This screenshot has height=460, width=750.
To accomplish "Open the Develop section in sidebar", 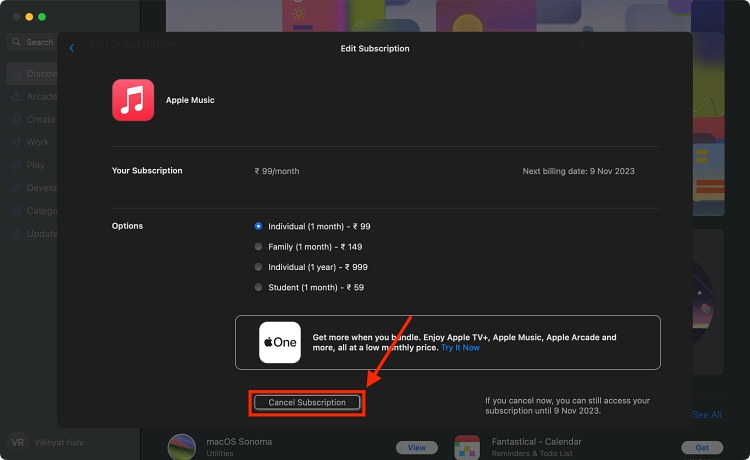I will tap(33, 188).
